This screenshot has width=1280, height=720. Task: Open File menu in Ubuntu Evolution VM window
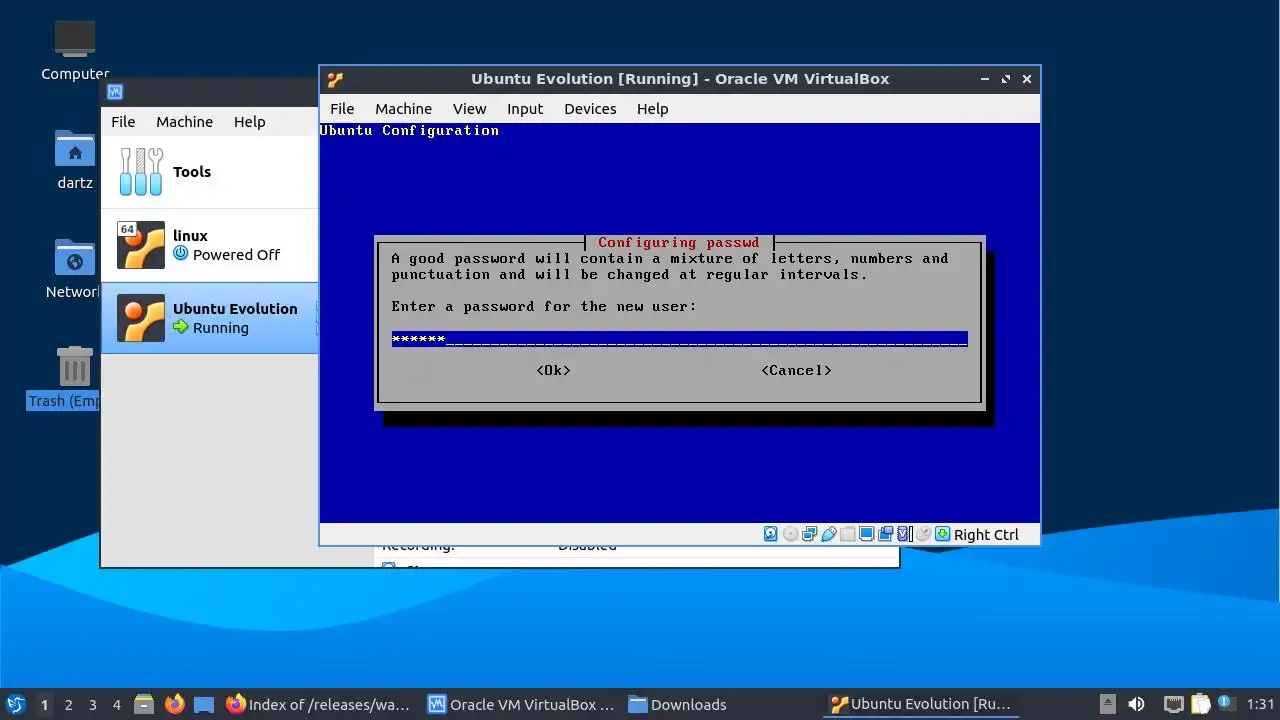coord(342,109)
